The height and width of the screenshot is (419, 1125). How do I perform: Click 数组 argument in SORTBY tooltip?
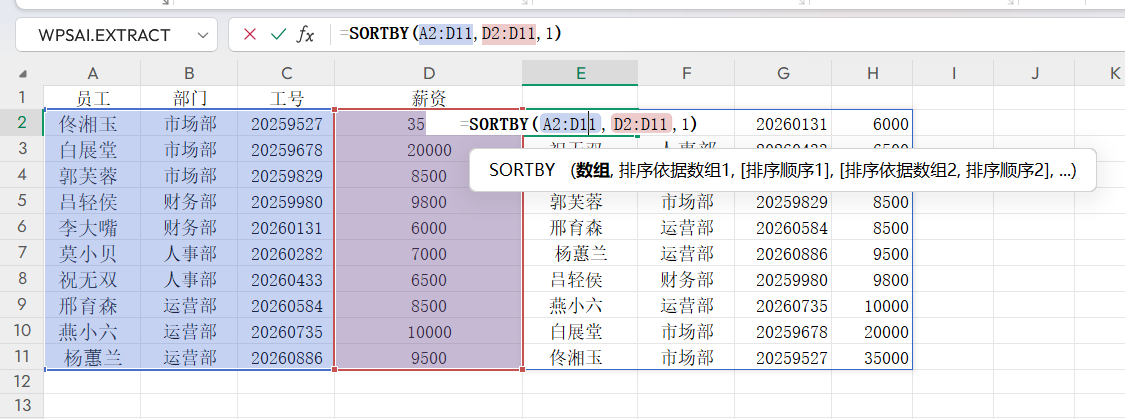pos(592,170)
